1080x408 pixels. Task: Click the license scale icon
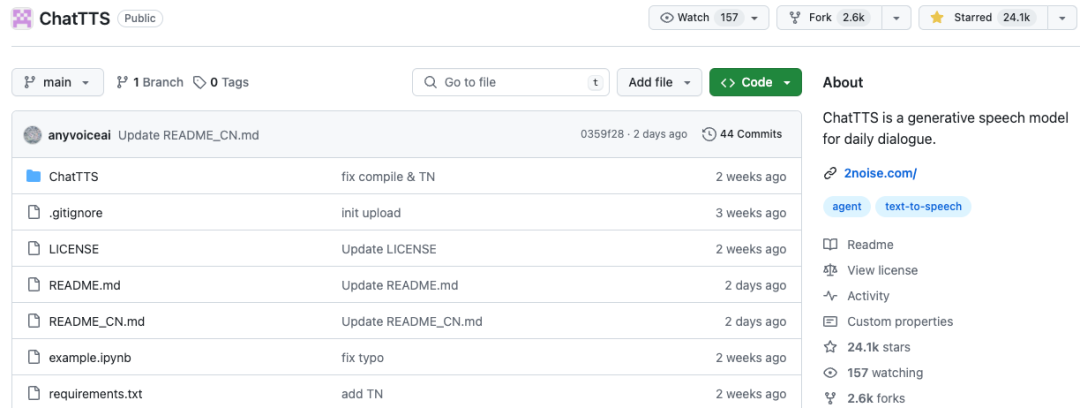pos(831,270)
